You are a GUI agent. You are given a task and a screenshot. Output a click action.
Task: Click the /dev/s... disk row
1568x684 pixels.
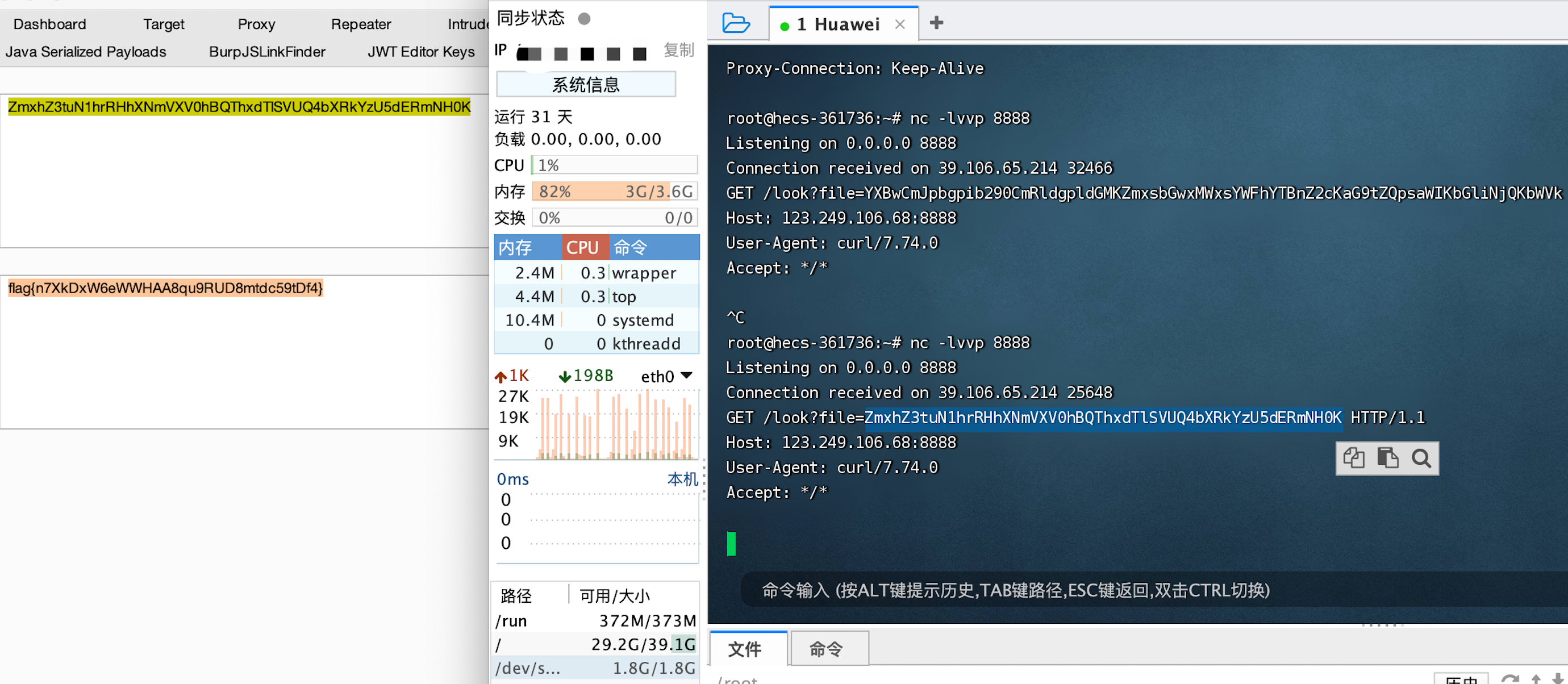(596, 668)
